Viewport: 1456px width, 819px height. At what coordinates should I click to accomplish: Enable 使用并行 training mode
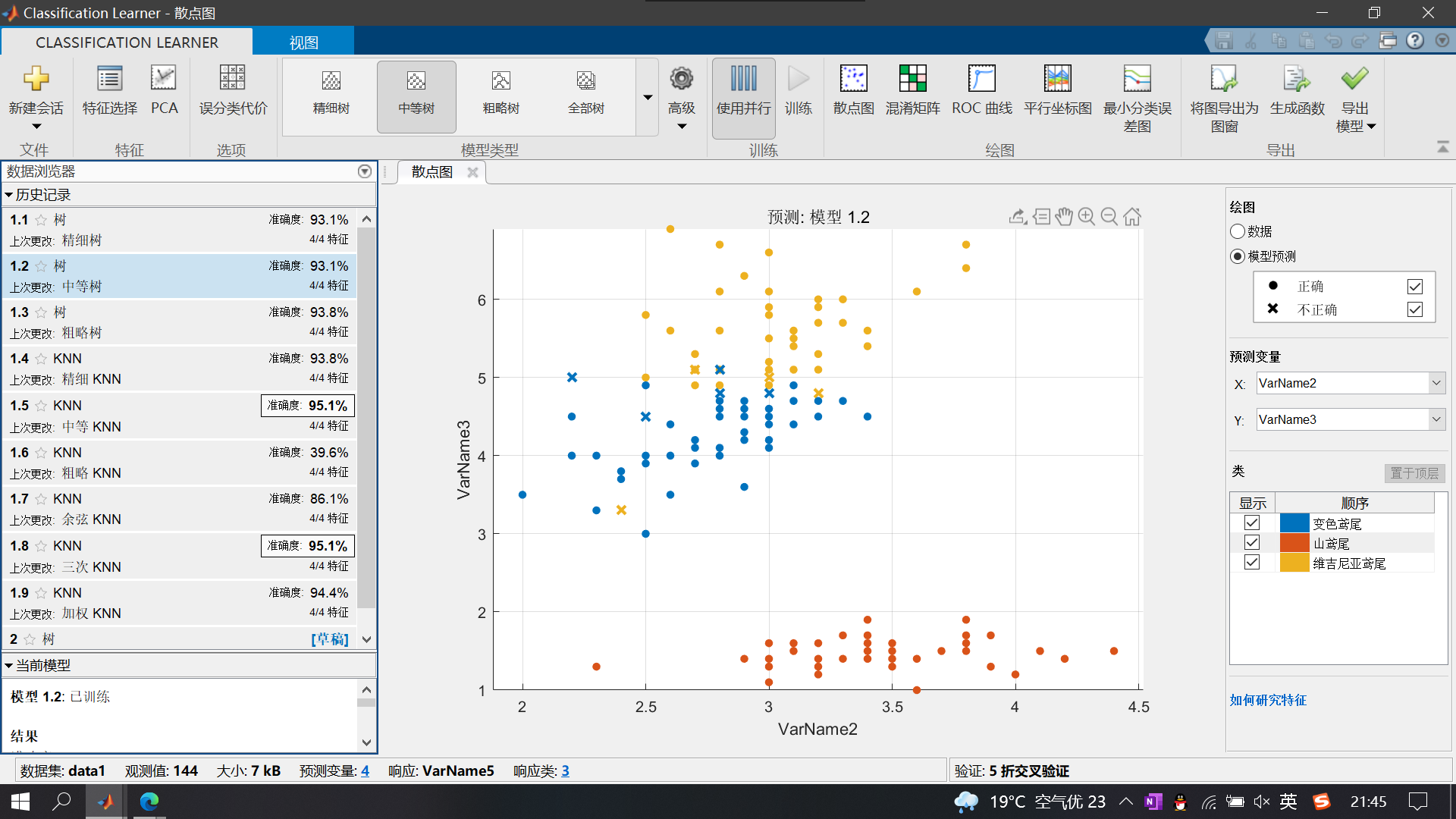click(x=743, y=96)
